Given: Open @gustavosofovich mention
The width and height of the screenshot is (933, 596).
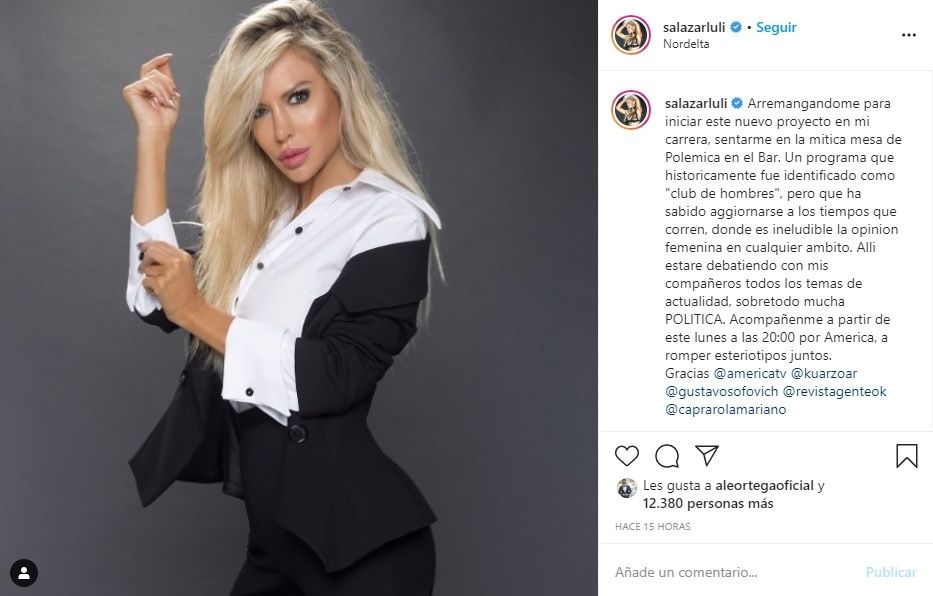Looking at the screenshot, I should 722,391.
